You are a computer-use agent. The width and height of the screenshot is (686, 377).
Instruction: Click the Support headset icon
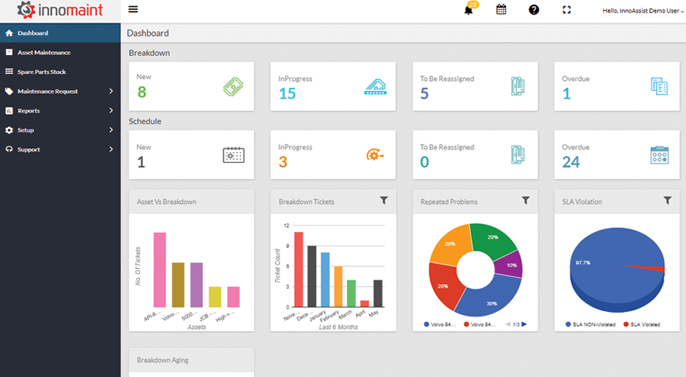pos(9,149)
